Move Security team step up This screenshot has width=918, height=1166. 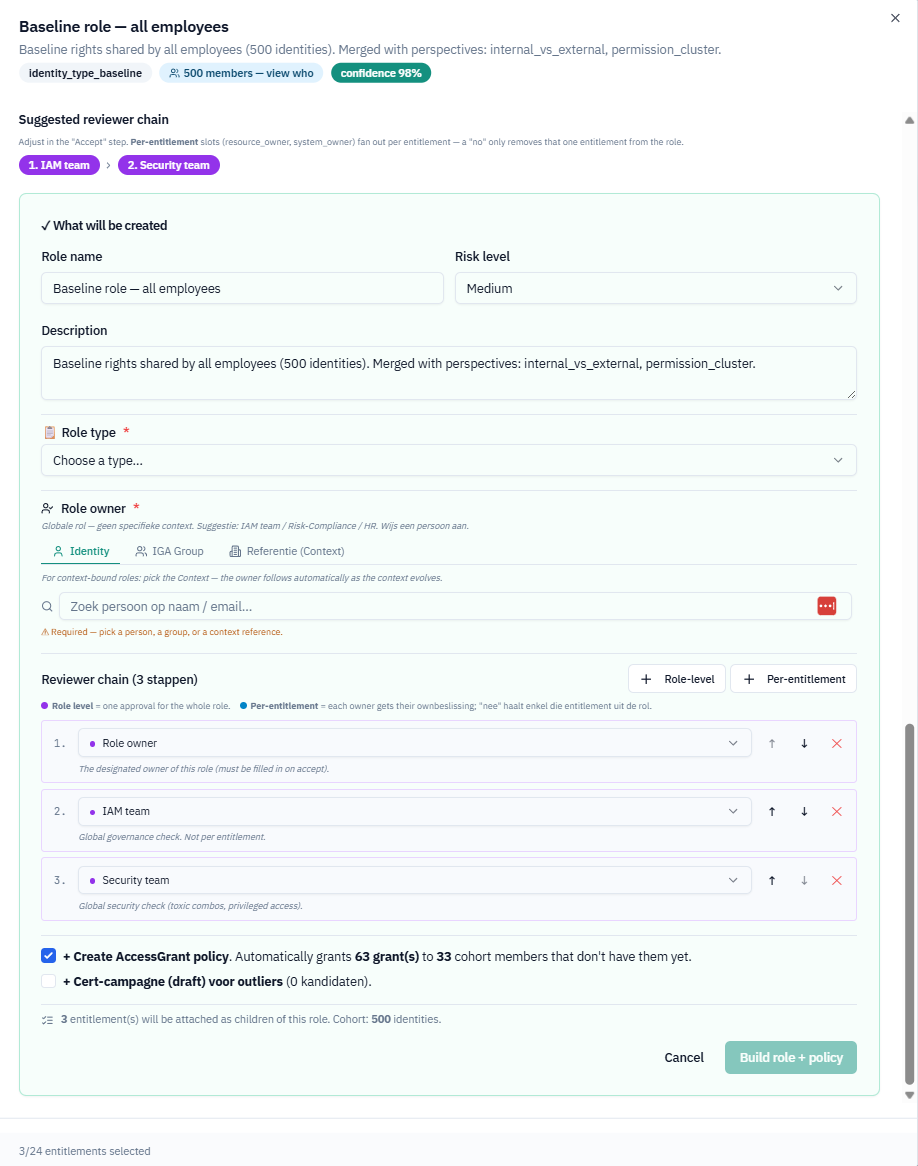[x=772, y=880]
